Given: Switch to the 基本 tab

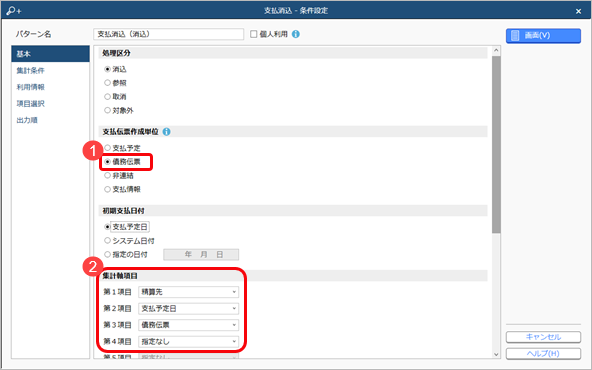Looking at the screenshot, I should point(51,54).
